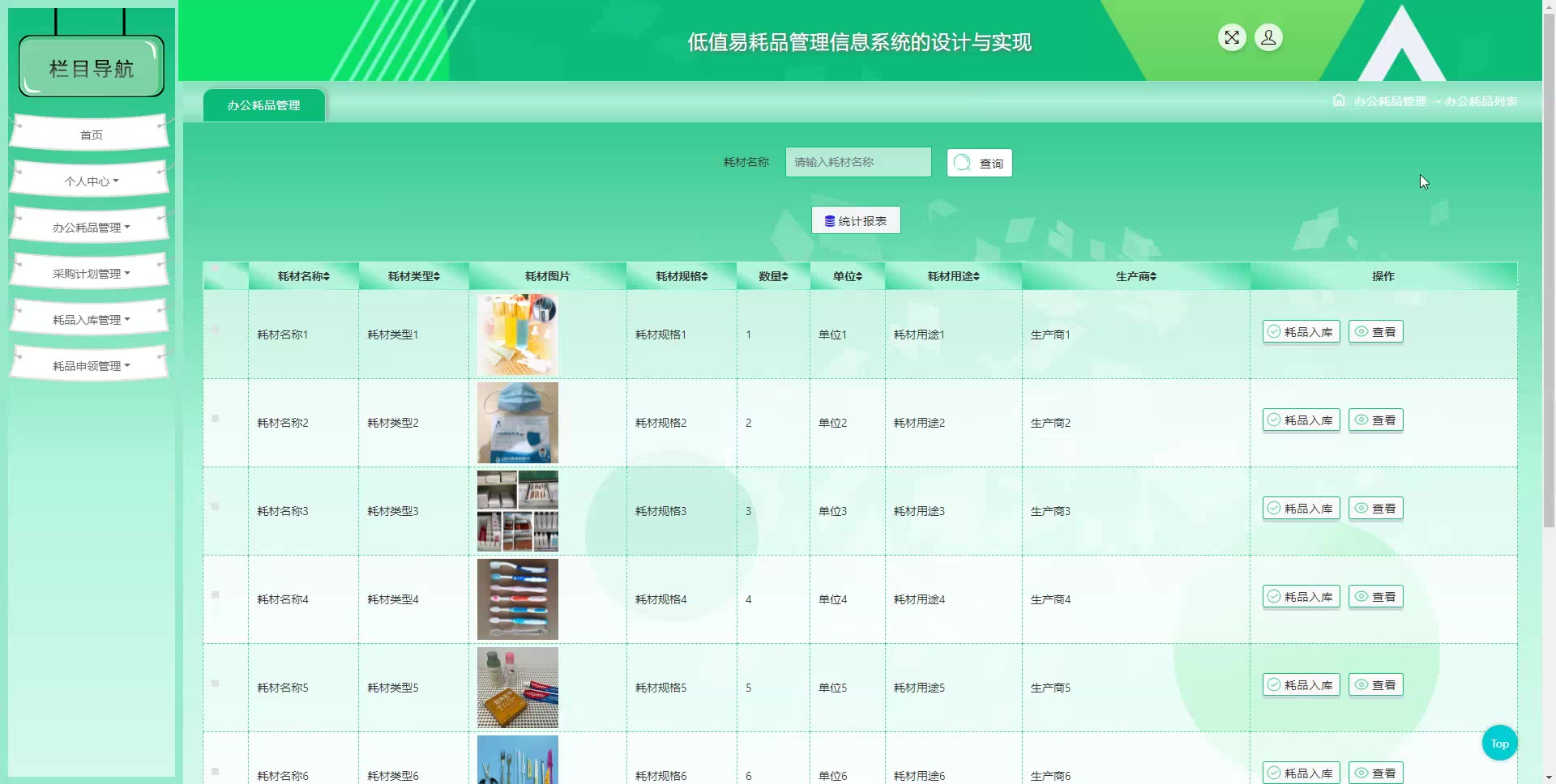1556x784 pixels.
Task: Expand the 办公耗品管理 sidebar menu
Action: 90,225
